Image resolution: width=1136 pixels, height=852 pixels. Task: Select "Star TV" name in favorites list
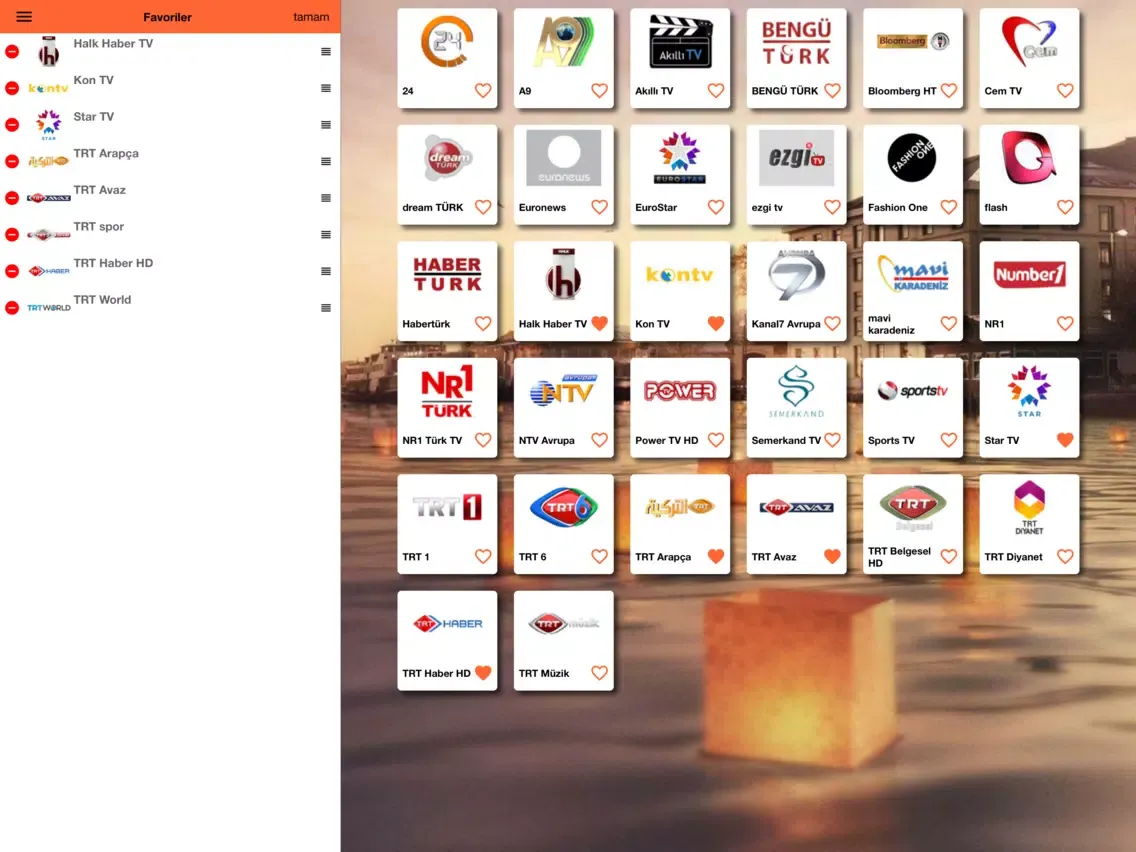click(93, 117)
